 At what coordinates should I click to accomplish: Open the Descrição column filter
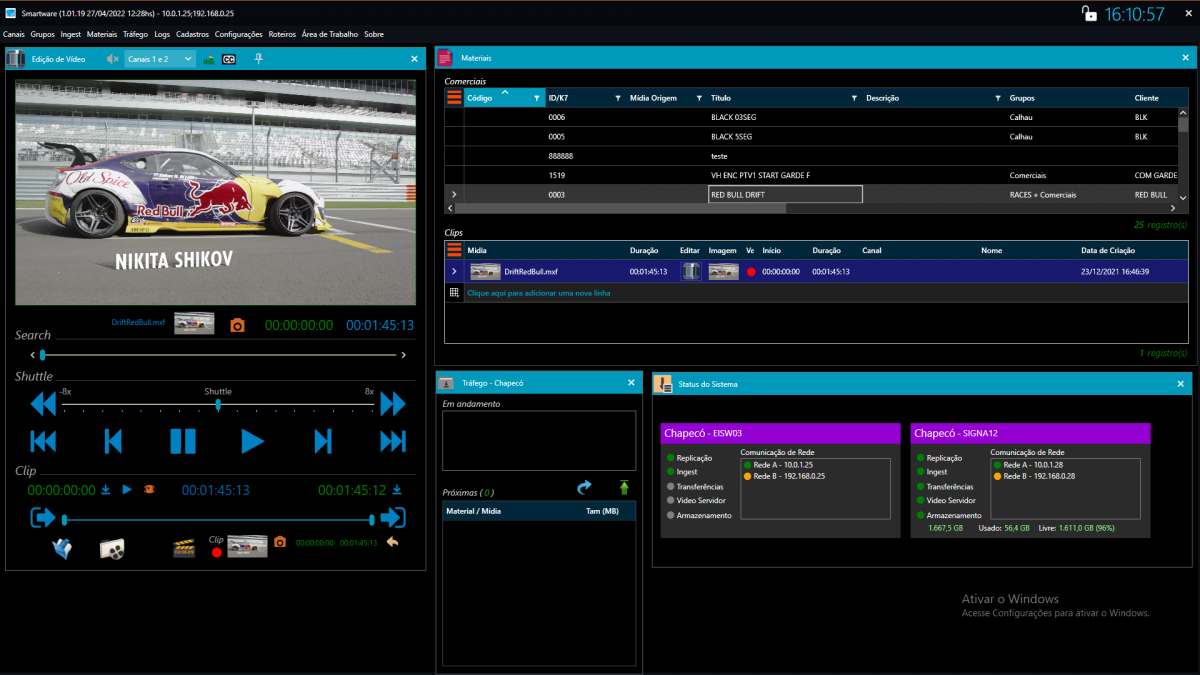pyautogui.click(x=998, y=98)
